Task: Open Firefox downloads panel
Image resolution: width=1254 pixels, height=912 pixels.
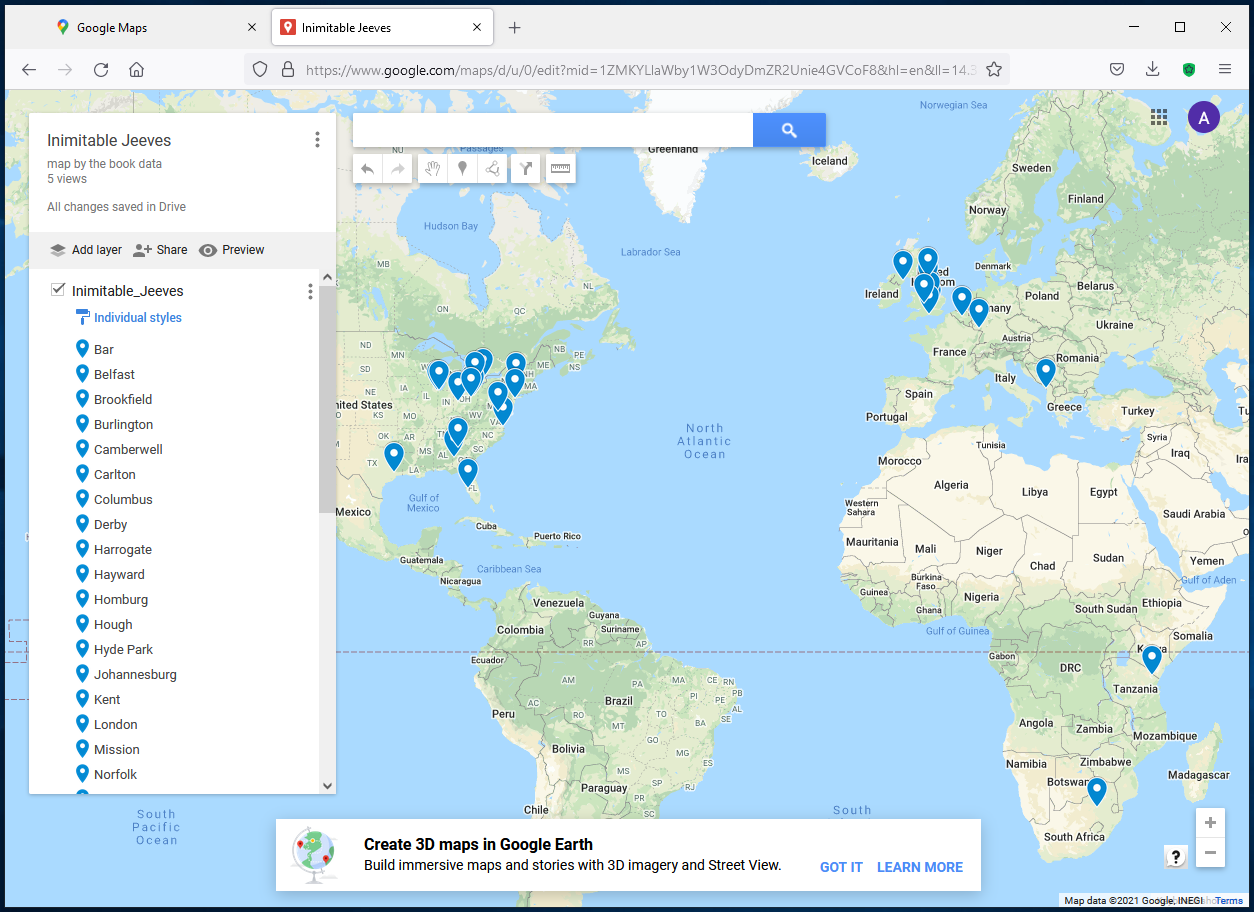Action: click(x=1153, y=69)
